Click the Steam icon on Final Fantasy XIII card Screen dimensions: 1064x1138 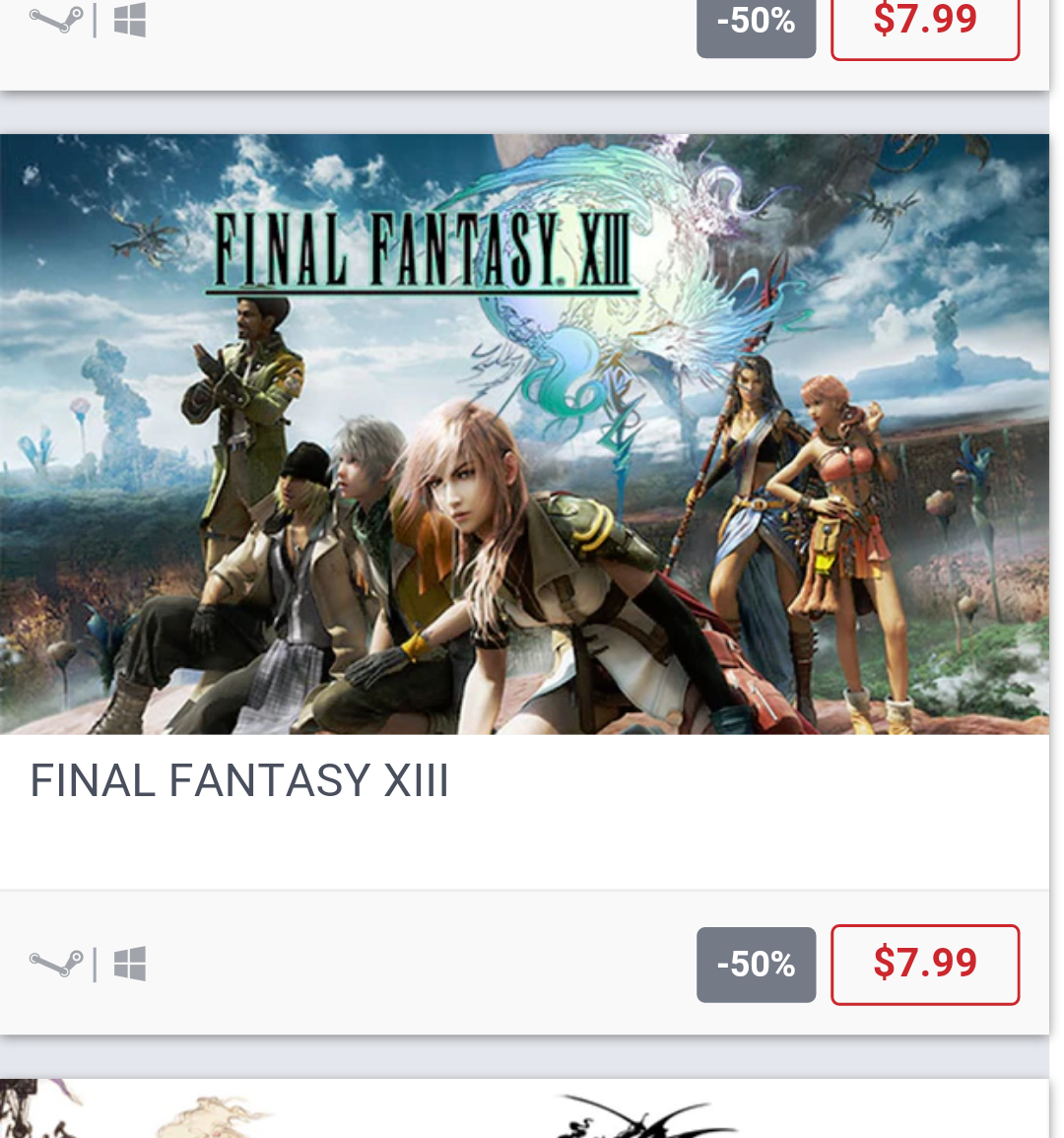(x=56, y=964)
